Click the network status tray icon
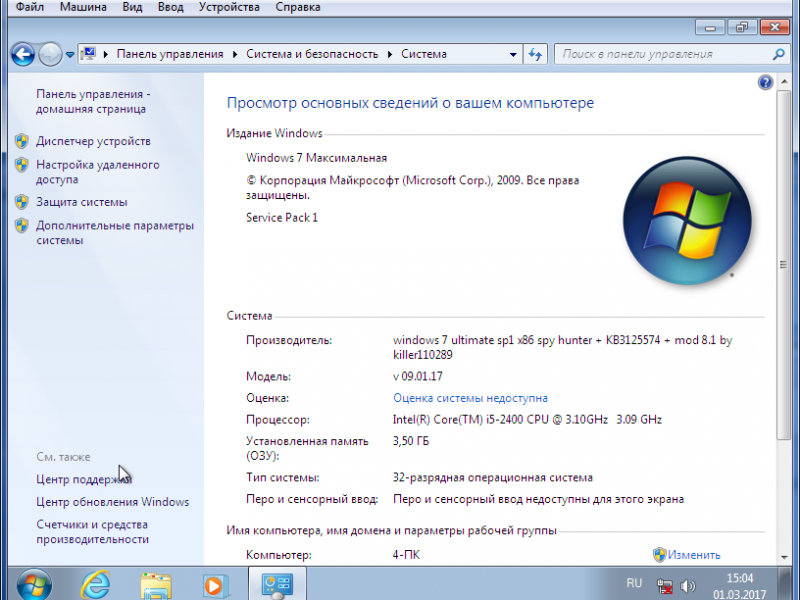 coord(665,586)
